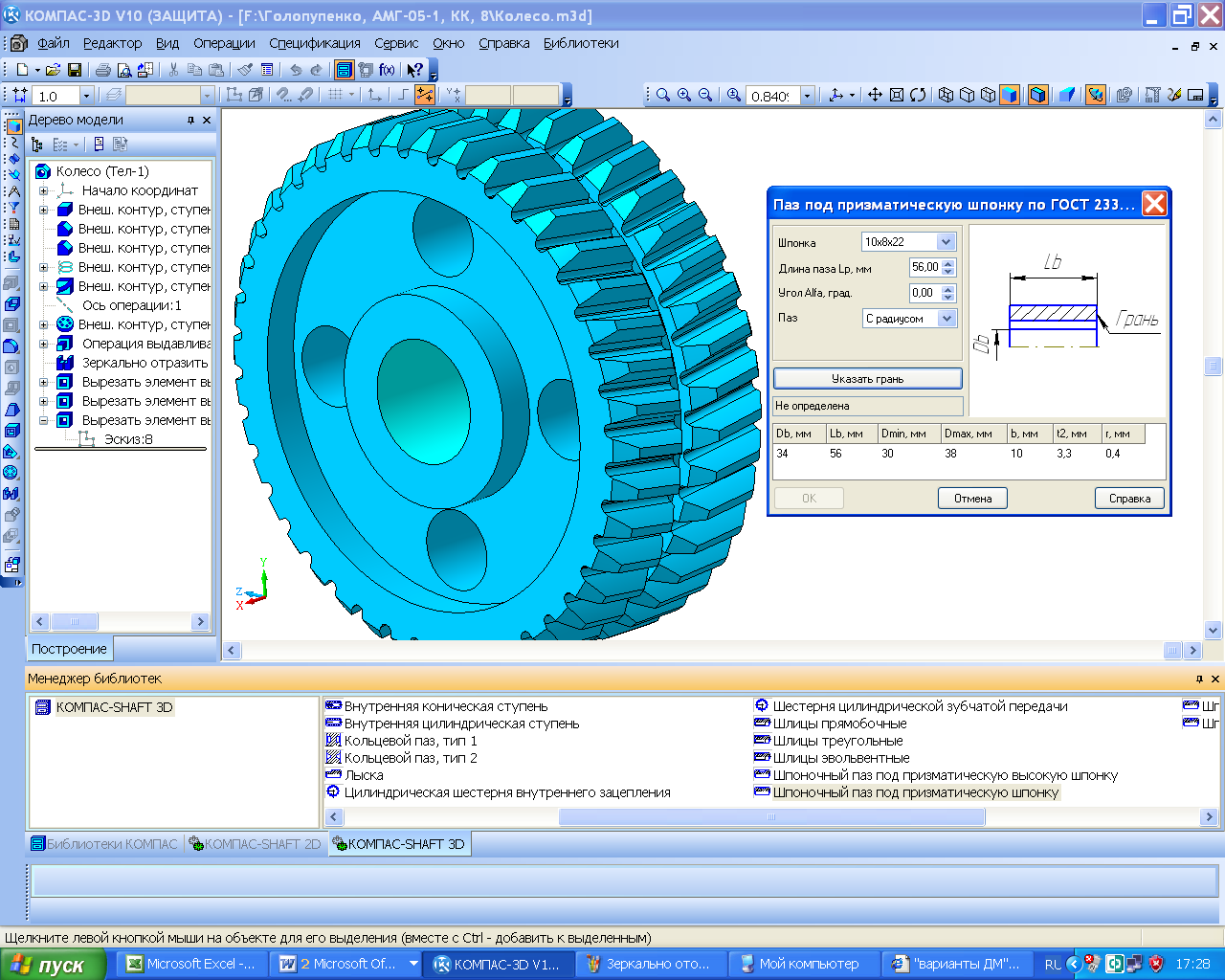Click the Undo arrow icon
Viewport: 1225px width, 980px height.
point(295,70)
